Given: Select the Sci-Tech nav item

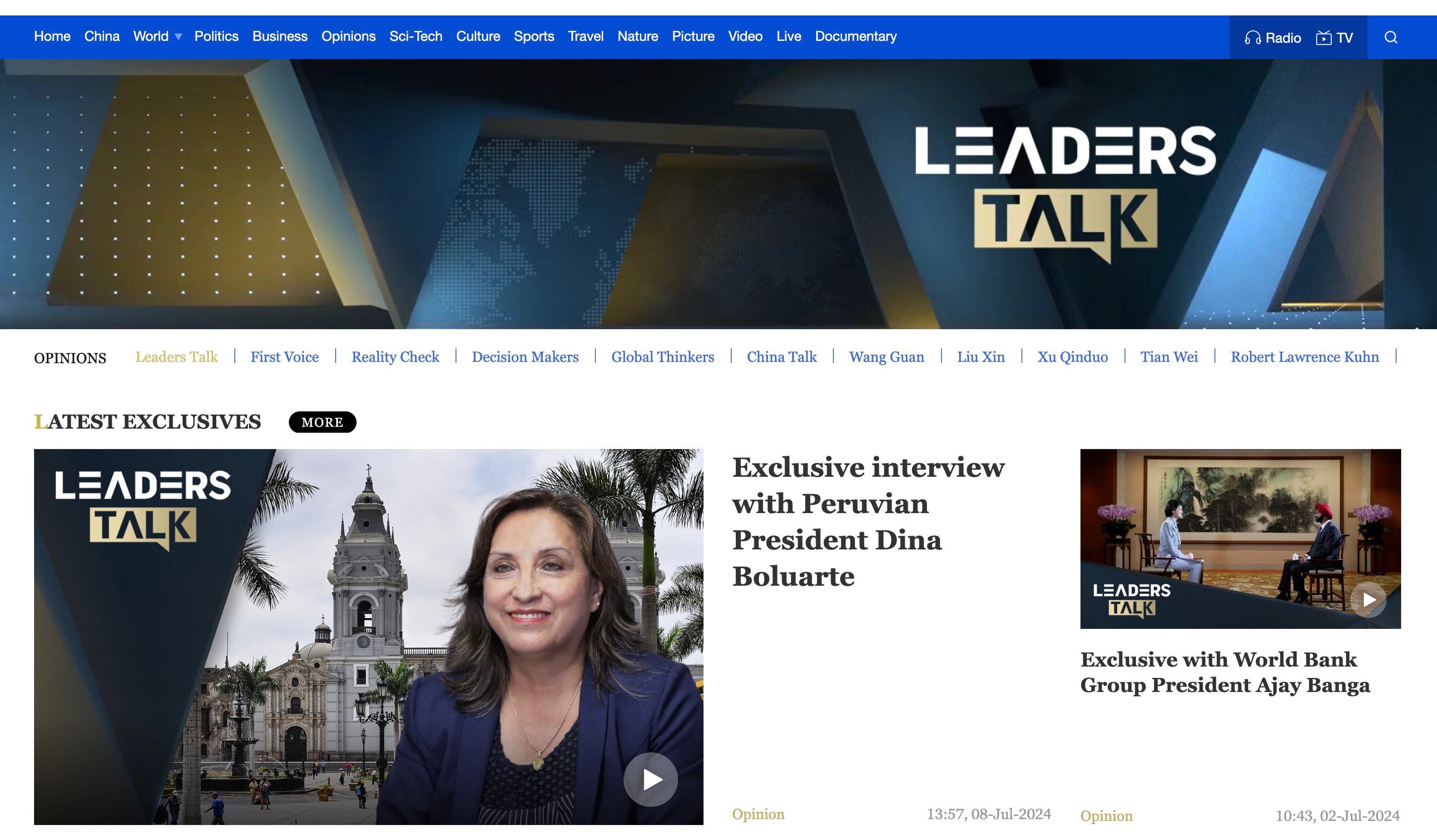Looking at the screenshot, I should (x=416, y=36).
